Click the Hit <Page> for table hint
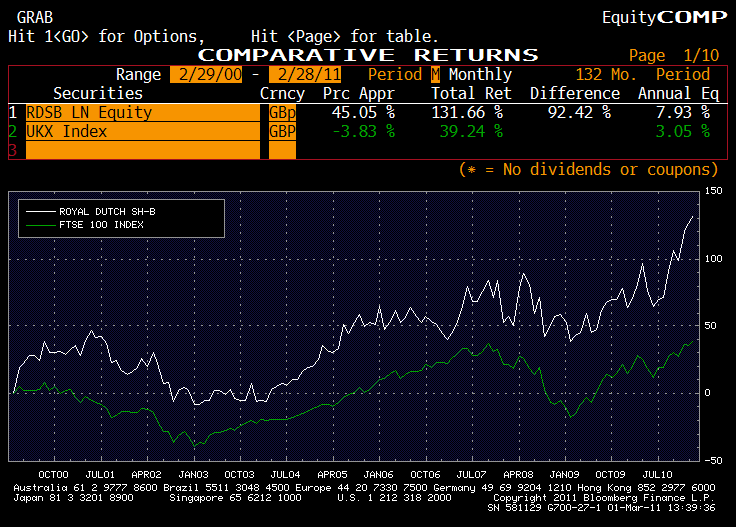 tap(345, 37)
